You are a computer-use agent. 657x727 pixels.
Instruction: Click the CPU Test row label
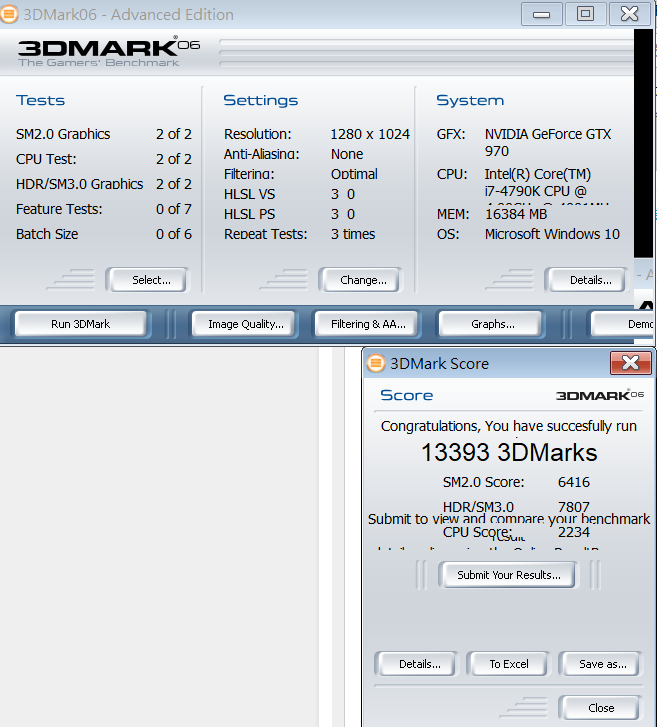(x=46, y=159)
